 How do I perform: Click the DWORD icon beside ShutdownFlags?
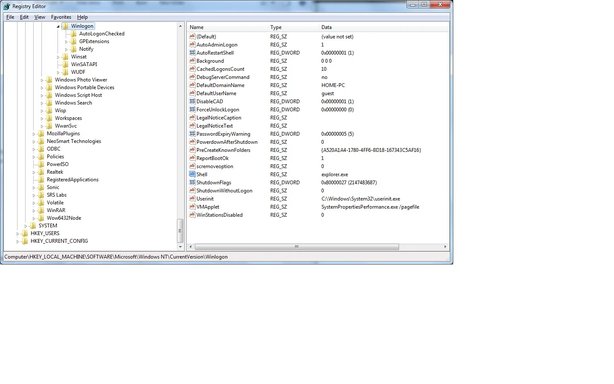tap(192, 183)
